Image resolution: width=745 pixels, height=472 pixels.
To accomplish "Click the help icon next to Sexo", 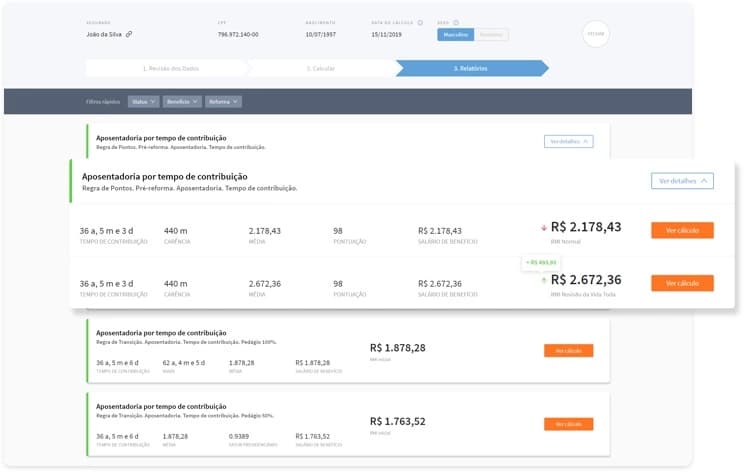I will pos(456,22).
